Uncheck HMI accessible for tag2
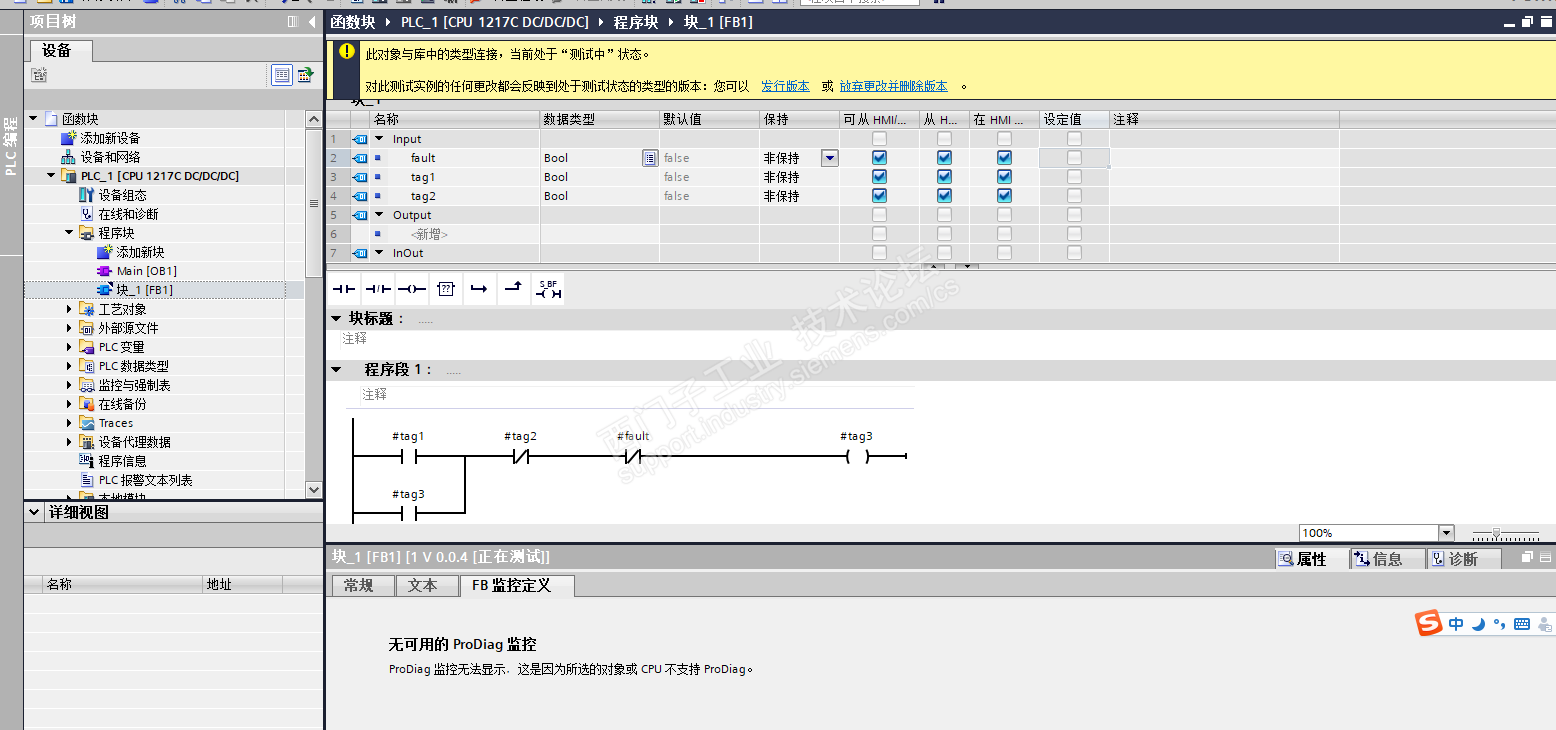Image resolution: width=1556 pixels, height=730 pixels. (879, 196)
